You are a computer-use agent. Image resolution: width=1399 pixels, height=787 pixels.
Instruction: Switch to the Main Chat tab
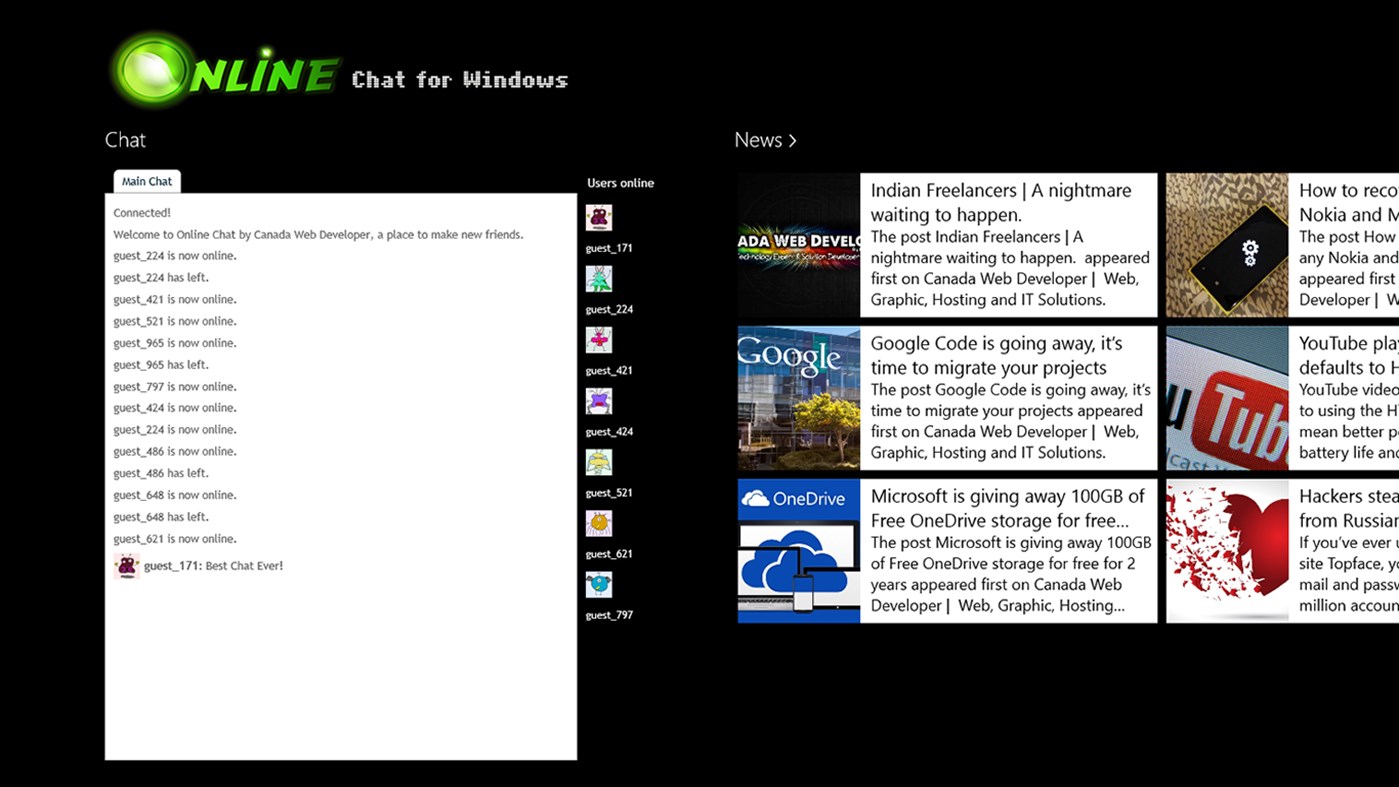pyautogui.click(x=146, y=181)
